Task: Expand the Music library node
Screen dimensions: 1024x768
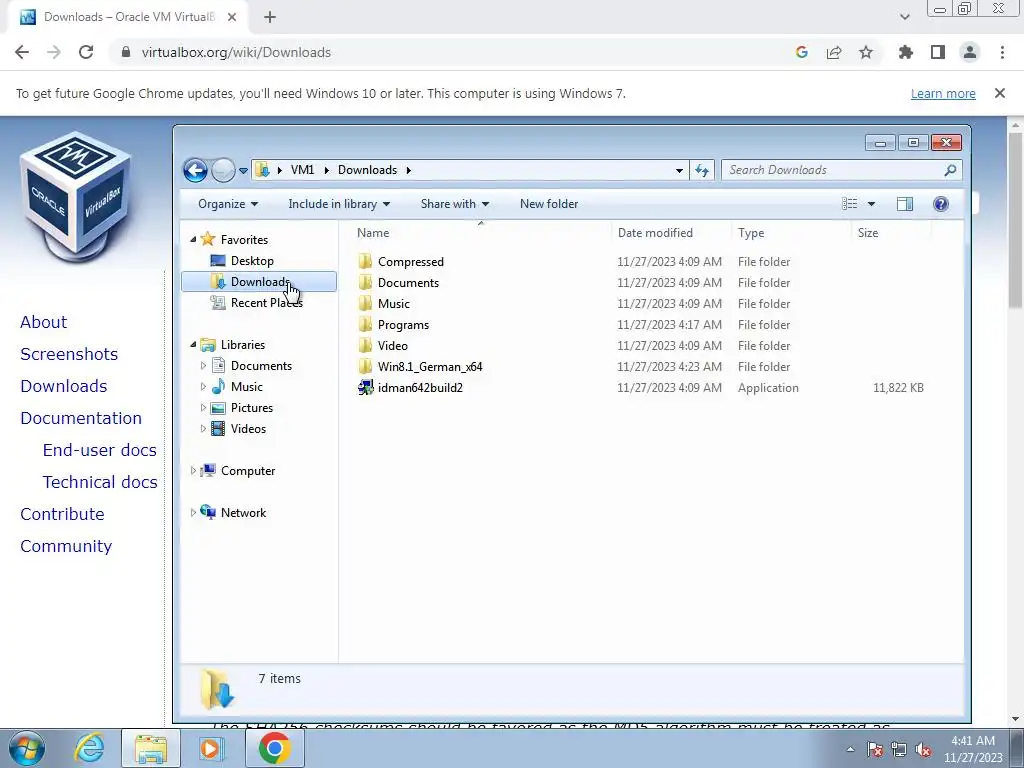Action: [x=203, y=387]
